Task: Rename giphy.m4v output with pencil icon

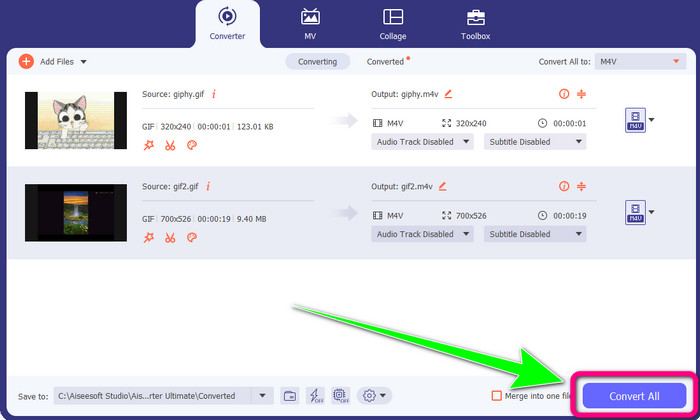Action: click(448, 94)
